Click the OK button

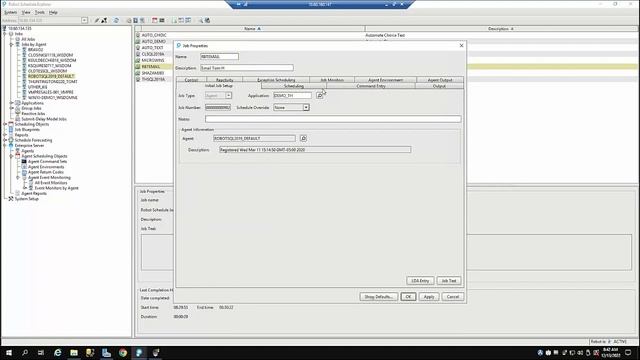(x=408, y=297)
